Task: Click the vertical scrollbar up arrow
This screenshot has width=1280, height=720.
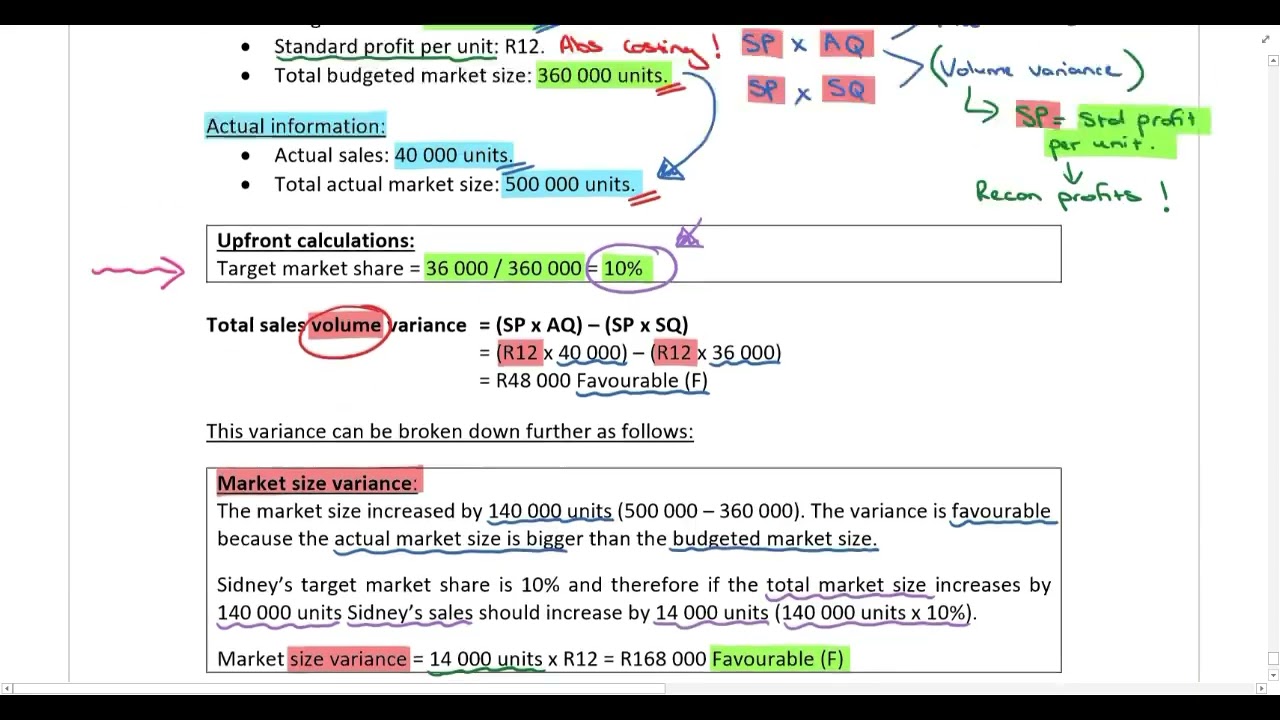Action: (1272, 60)
